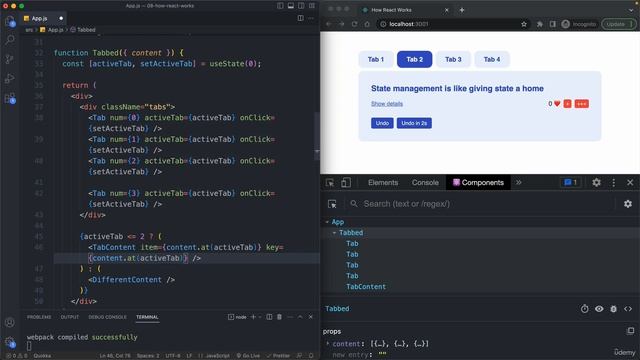Split the editor right
This screenshot has height=360, width=640.
click(300, 18)
